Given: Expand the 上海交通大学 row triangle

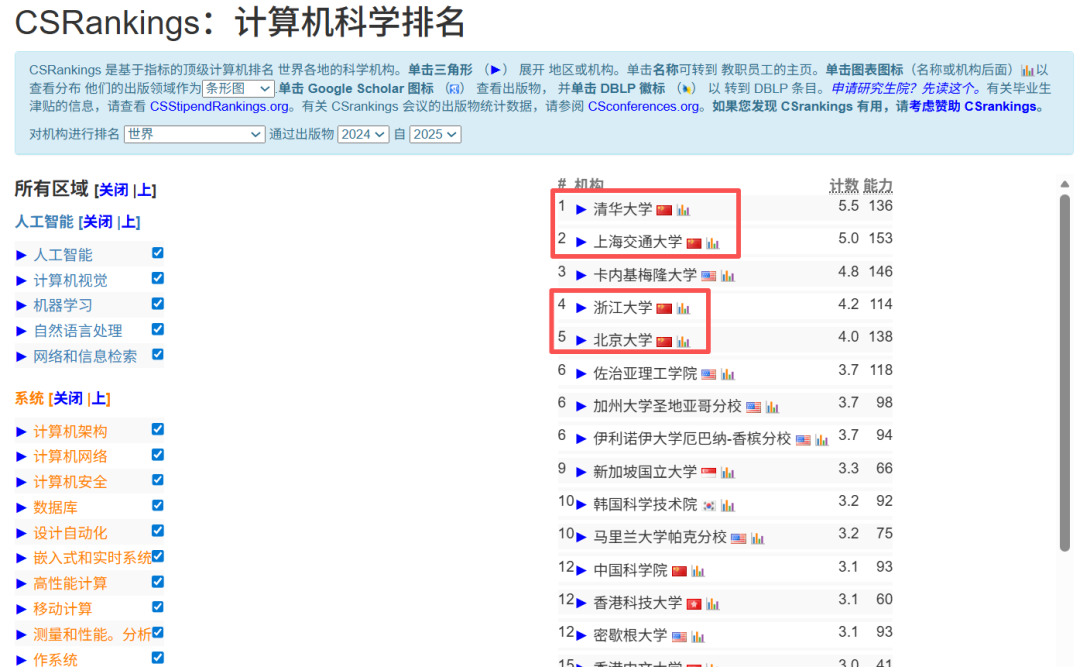Looking at the screenshot, I should tap(581, 243).
